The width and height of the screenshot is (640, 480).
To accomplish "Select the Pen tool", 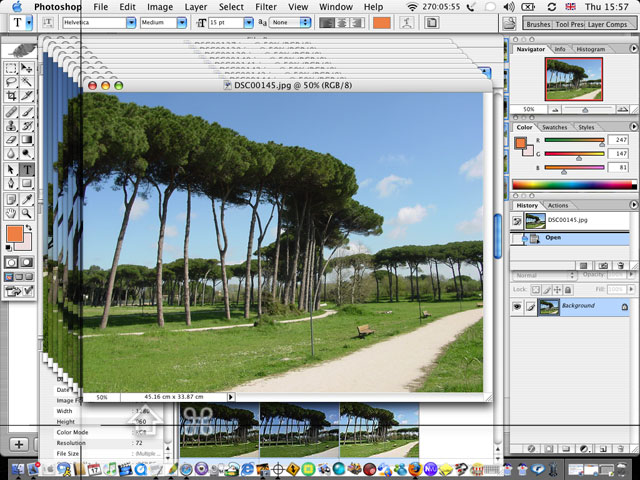I will (11, 183).
